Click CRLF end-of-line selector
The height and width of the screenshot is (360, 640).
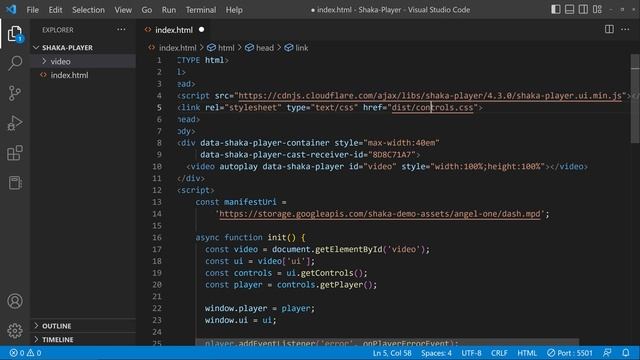click(499, 353)
